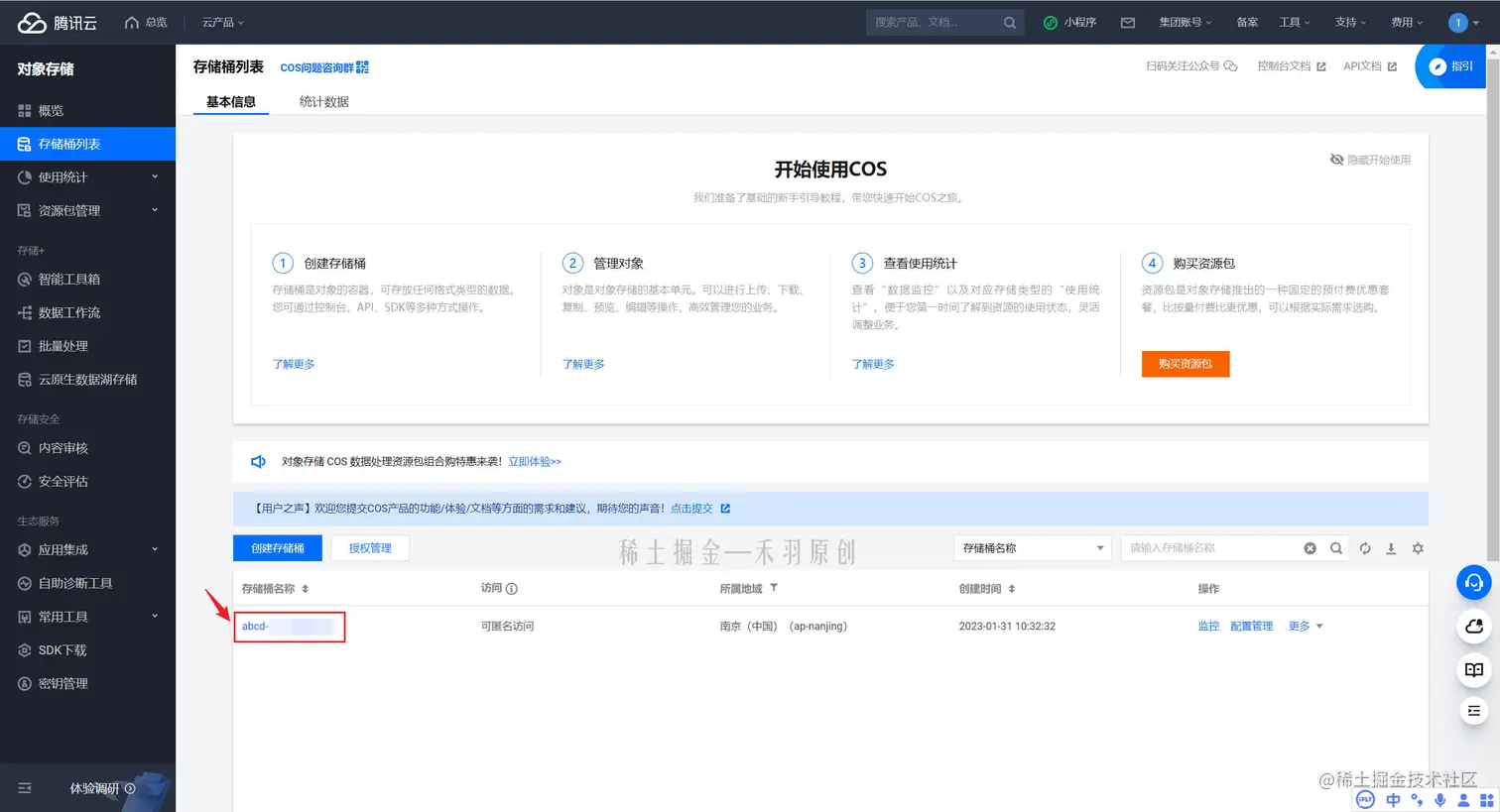1500x812 pixels.
Task: Click the 创建存储桶 button
Action: point(278,548)
